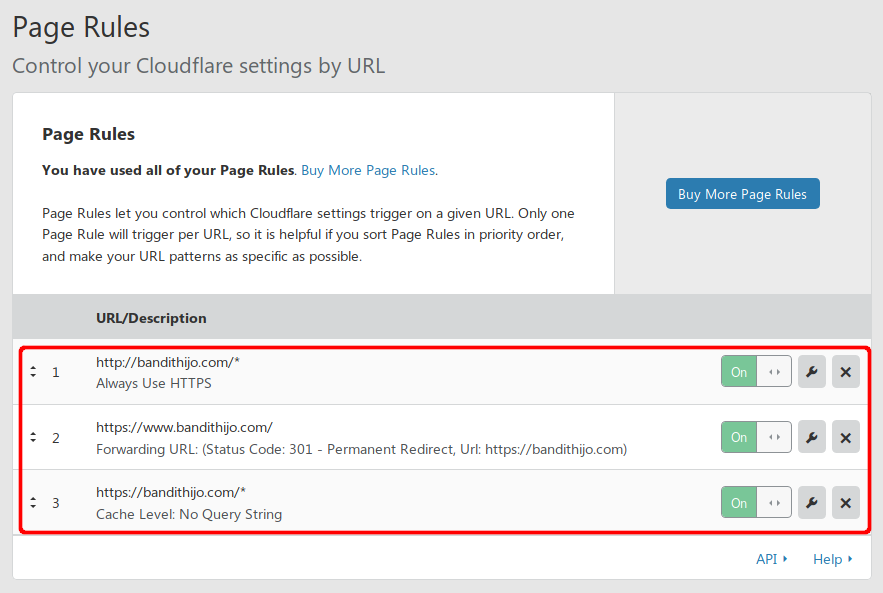883x593 pixels.
Task: Edit rule 2 with the wrench icon
Action: (x=812, y=437)
